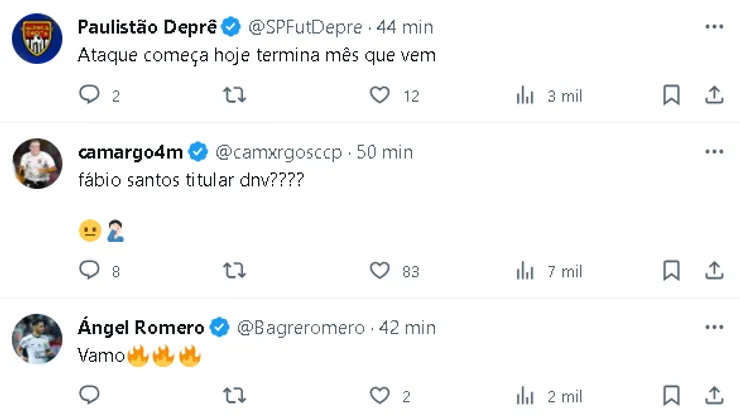This screenshot has width=740, height=416.
Task: Reply to Ángel Romero's tweet
Action: [x=90, y=396]
